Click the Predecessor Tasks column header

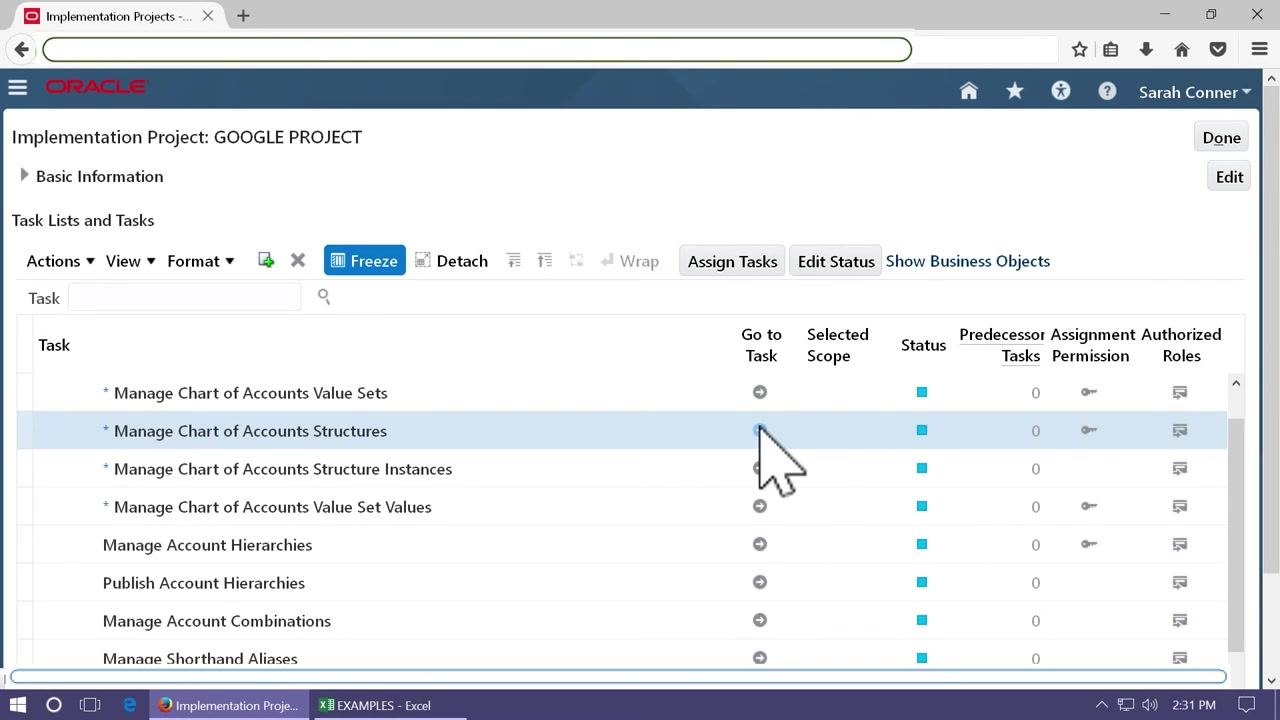click(x=1001, y=345)
